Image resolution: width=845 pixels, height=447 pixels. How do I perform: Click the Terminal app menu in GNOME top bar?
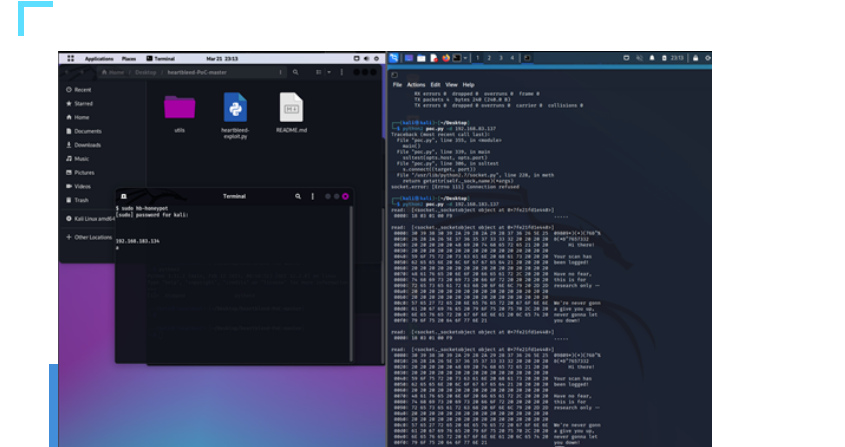161,58
